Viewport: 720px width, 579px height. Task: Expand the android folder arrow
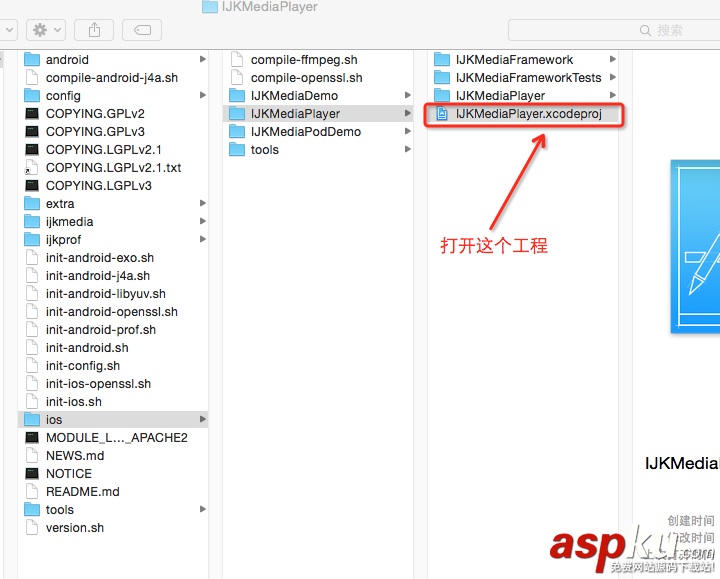coord(202,59)
